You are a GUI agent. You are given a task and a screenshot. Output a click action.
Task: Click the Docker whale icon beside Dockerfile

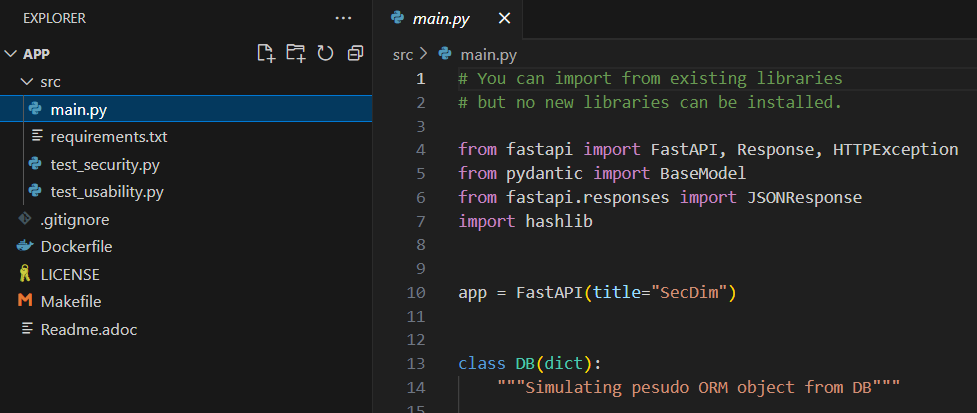(x=25, y=246)
